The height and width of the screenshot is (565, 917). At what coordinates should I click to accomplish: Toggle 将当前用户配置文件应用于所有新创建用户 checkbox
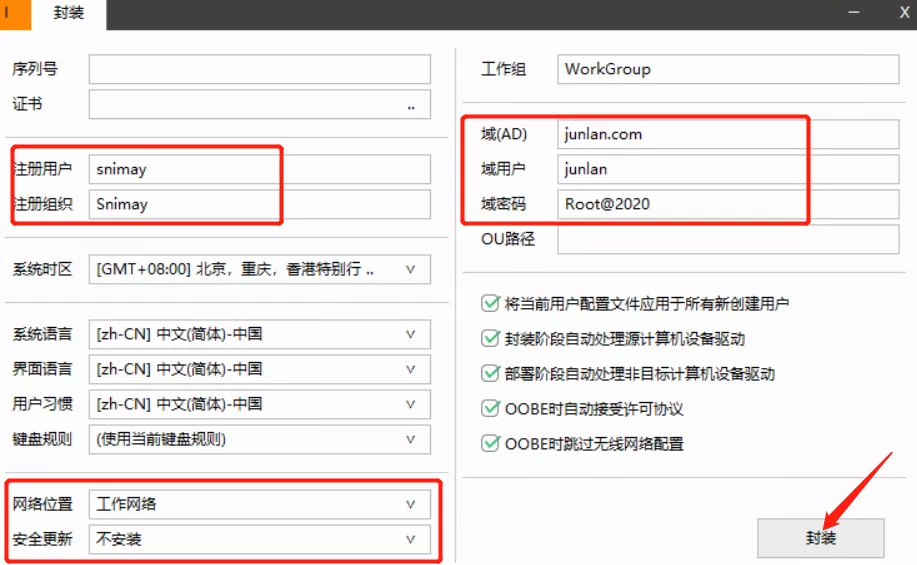pos(490,303)
